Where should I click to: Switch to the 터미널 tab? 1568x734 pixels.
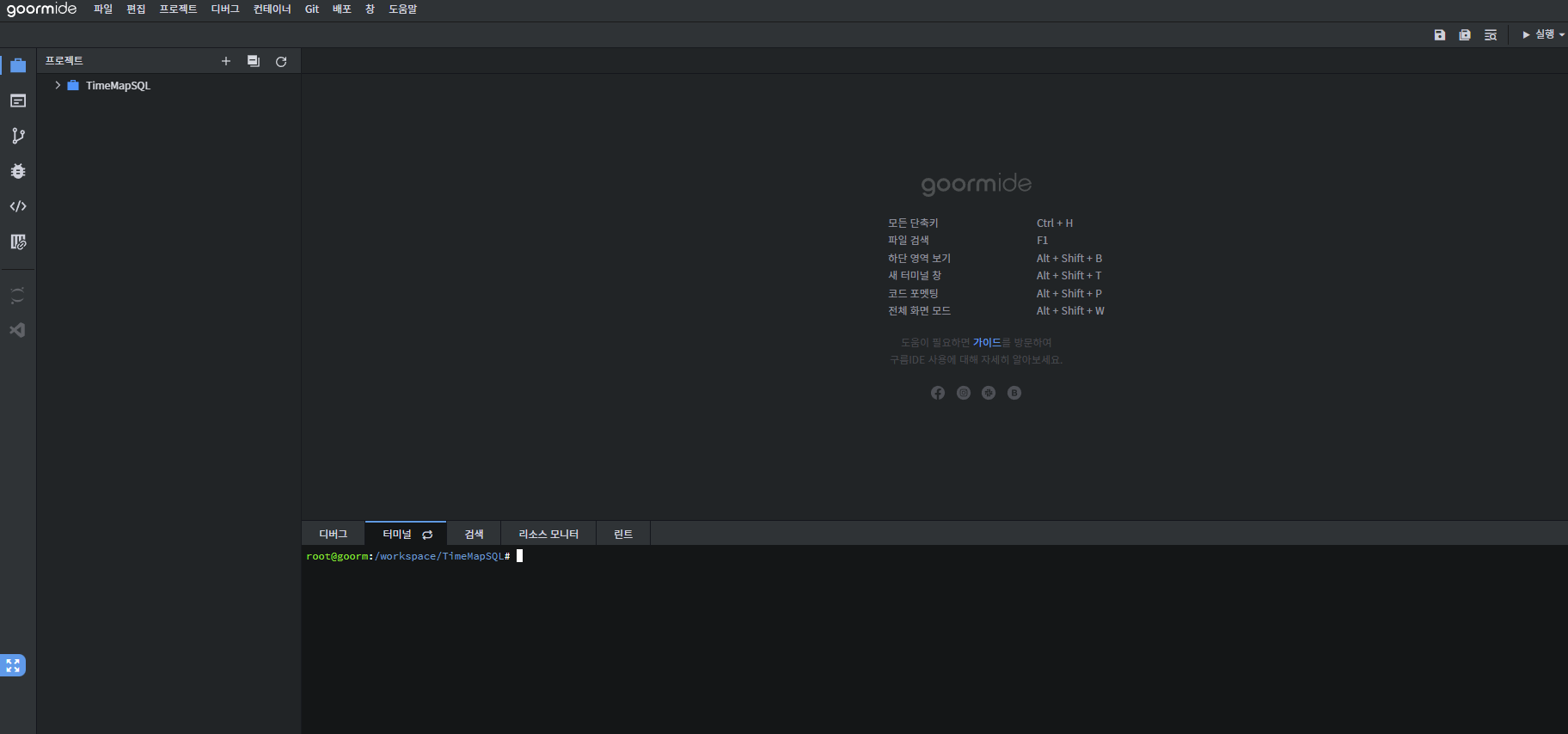397,534
